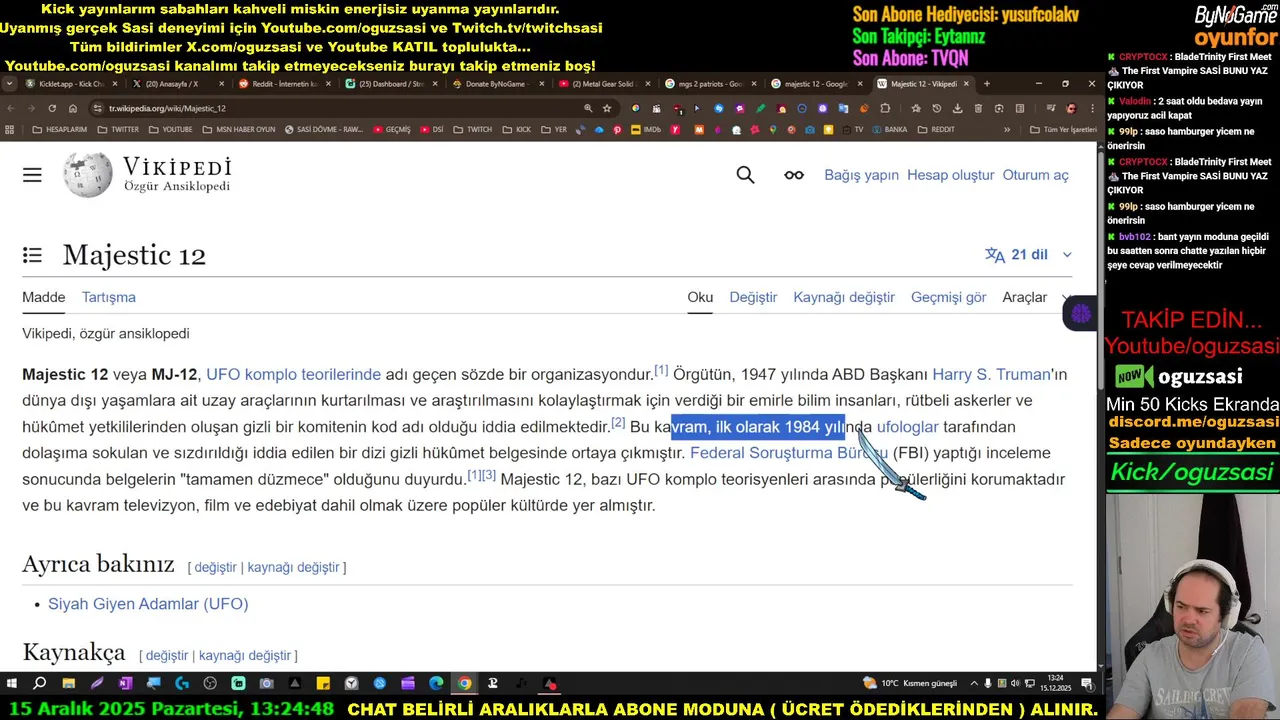Click the Vikipedi globe logo
This screenshot has height=720, width=1280.
(88, 175)
